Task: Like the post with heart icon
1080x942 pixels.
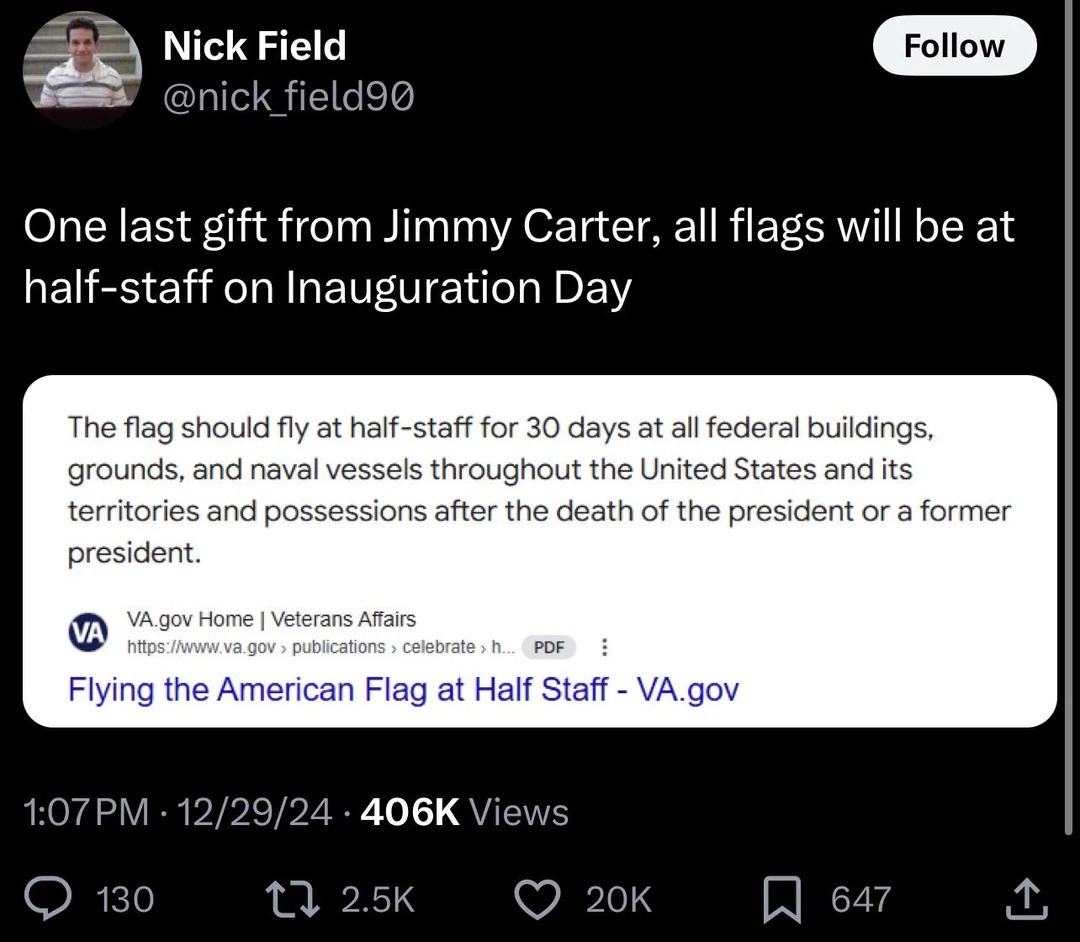Action: (537, 900)
